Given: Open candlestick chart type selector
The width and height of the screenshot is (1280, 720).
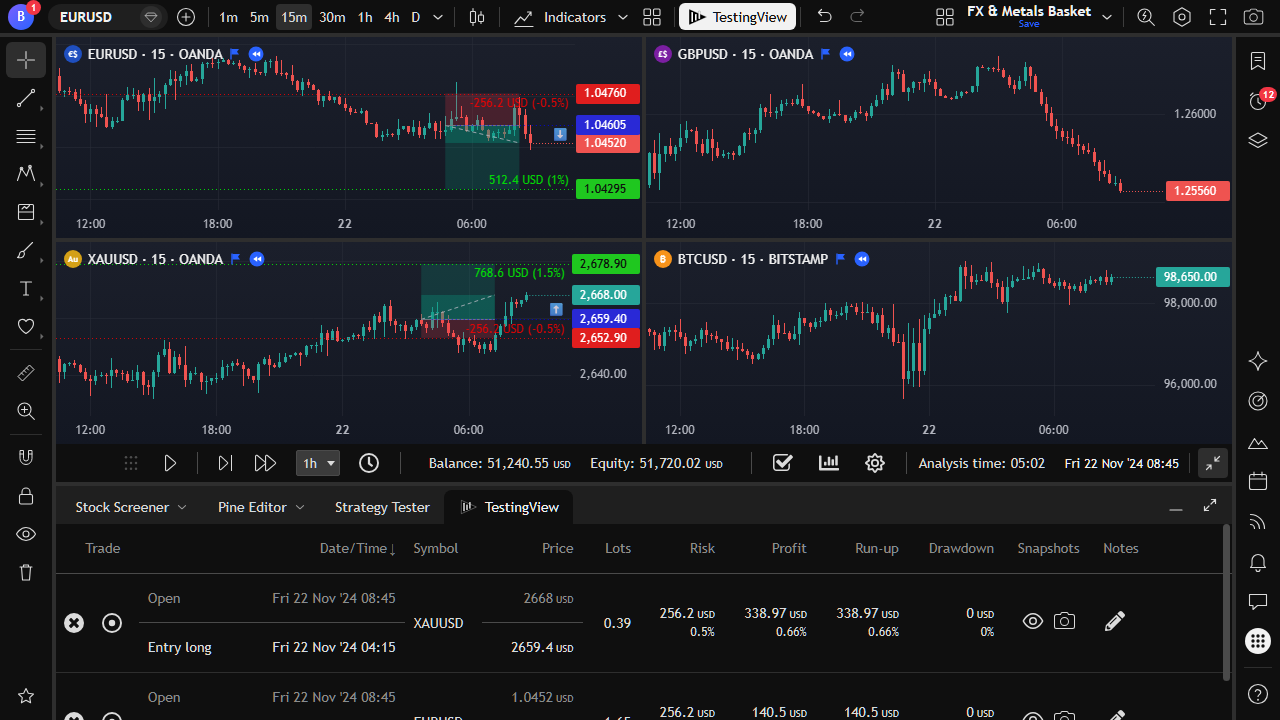Looking at the screenshot, I should [477, 17].
